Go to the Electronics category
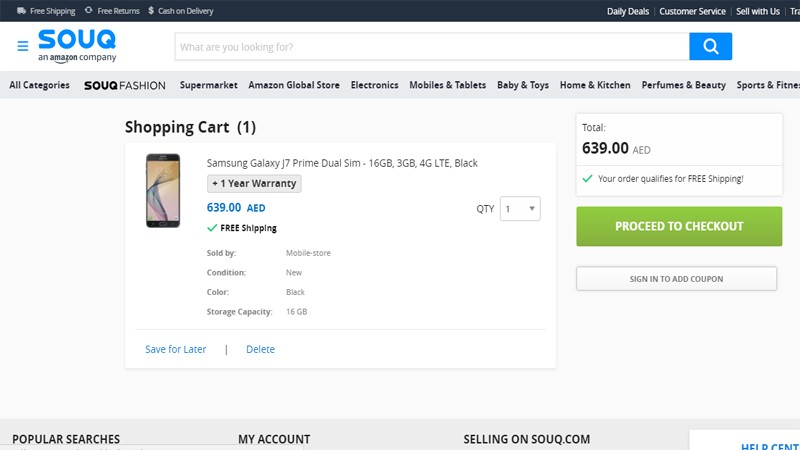 (x=374, y=85)
